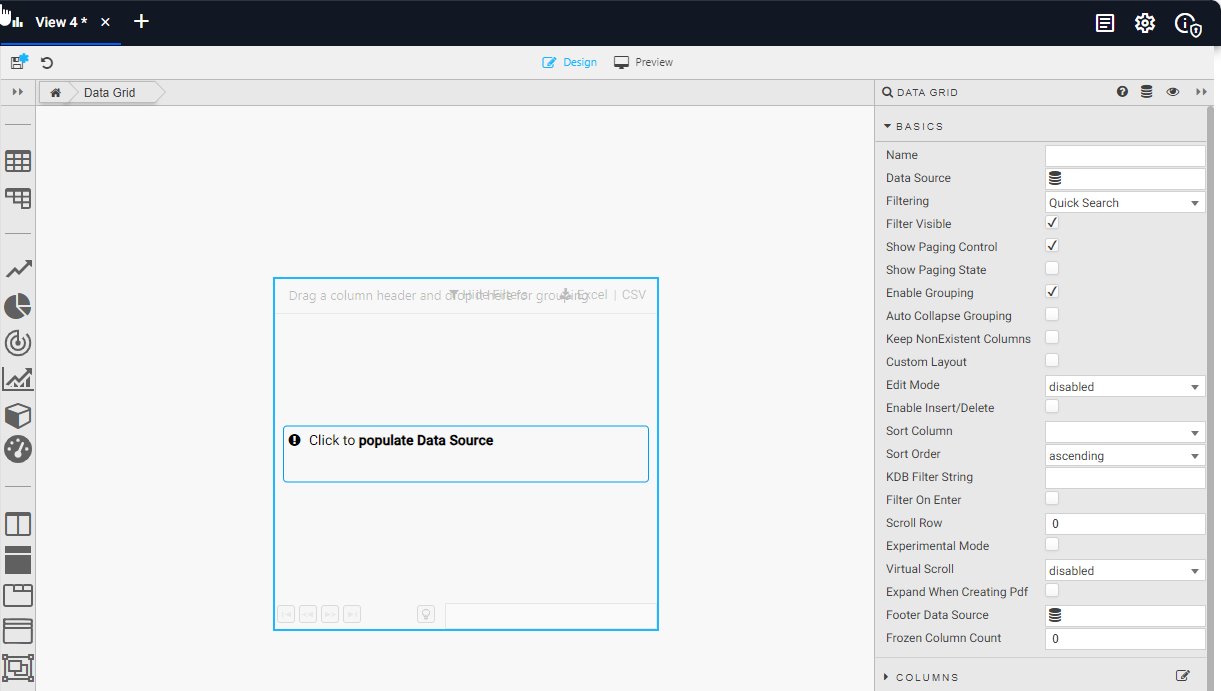Add the header window layout component
The height and width of the screenshot is (691, 1221).
[18, 631]
